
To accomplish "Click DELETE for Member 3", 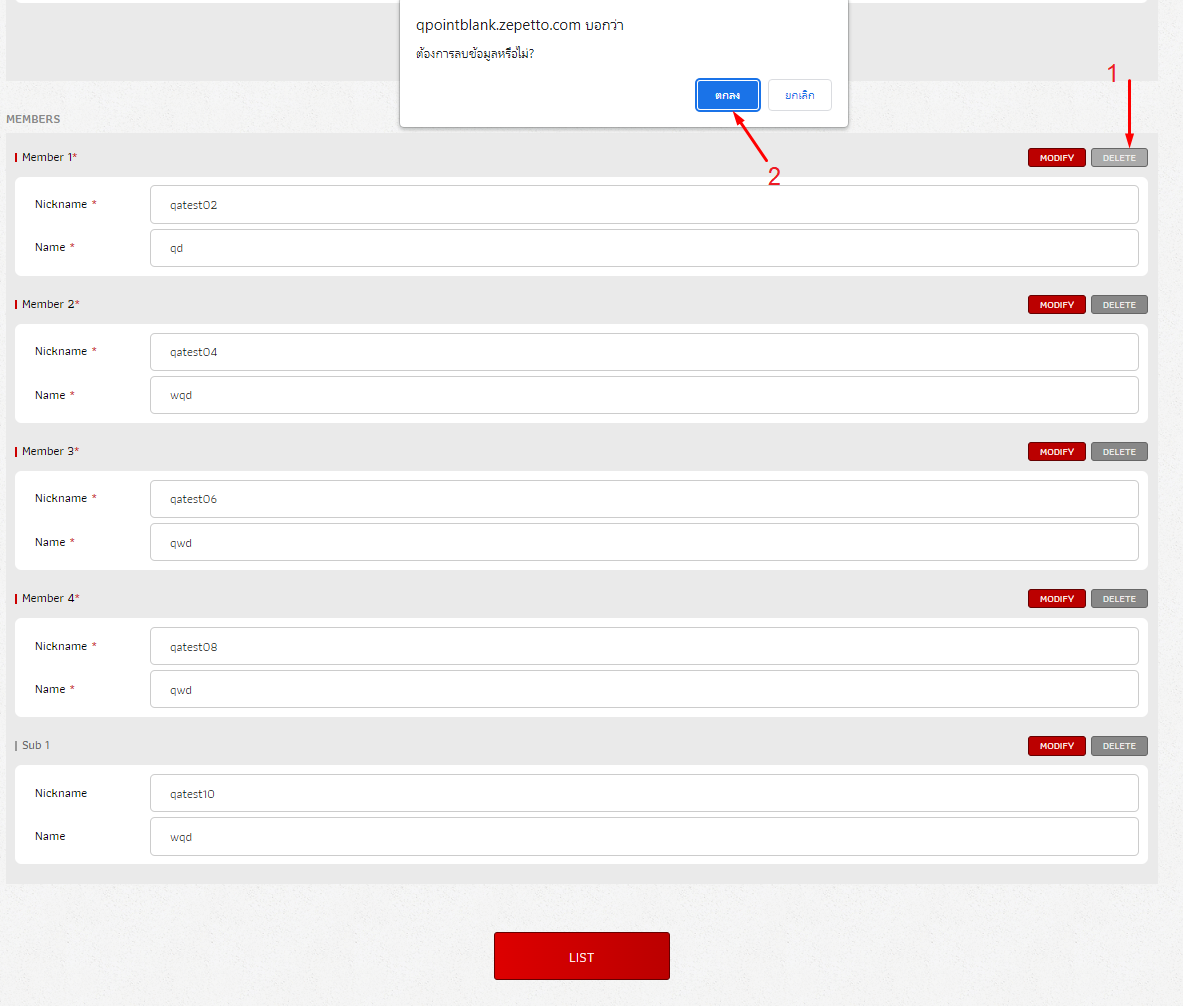I will point(1119,451).
